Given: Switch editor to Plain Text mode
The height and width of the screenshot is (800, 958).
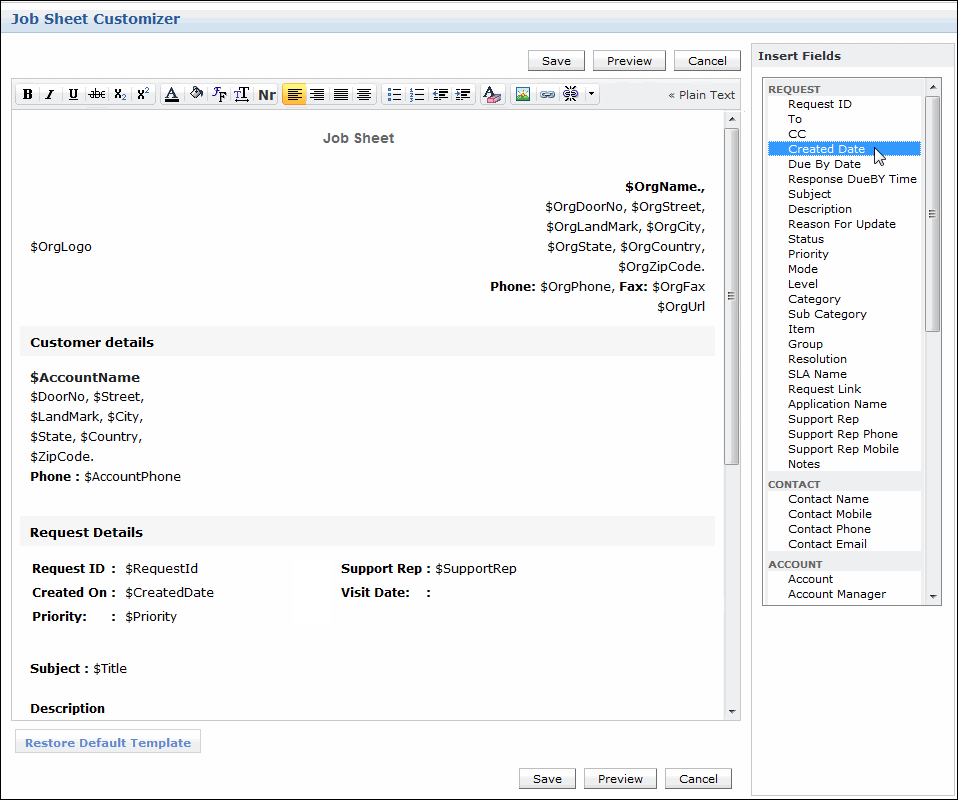Looking at the screenshot, I should click(701, 95).
